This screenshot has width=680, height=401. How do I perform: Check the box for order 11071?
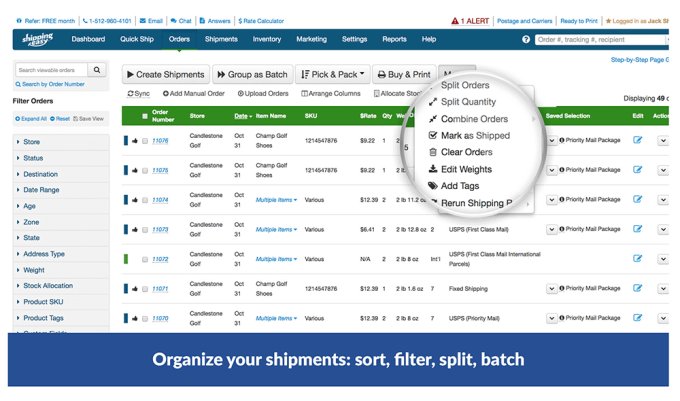pos(145,289)
